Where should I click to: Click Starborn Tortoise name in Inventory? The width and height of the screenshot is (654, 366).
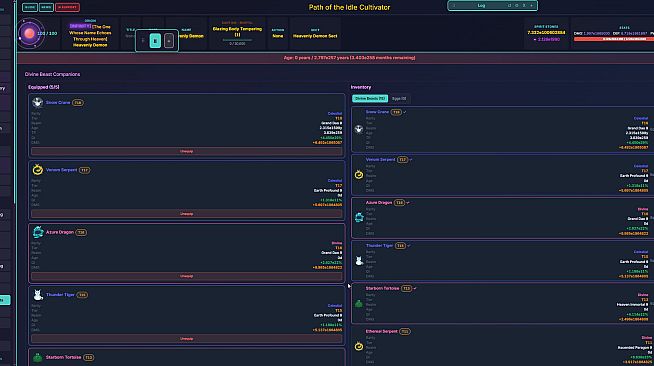382,288
